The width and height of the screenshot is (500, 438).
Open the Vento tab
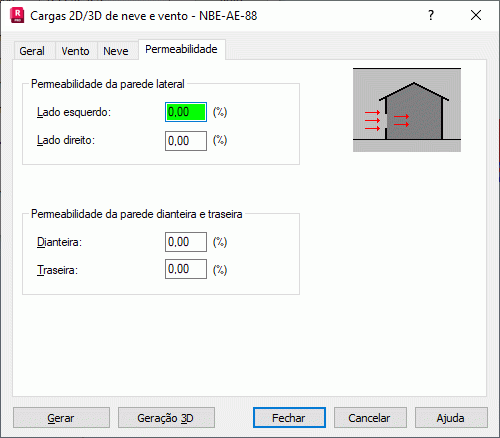[x=75, y=51]
